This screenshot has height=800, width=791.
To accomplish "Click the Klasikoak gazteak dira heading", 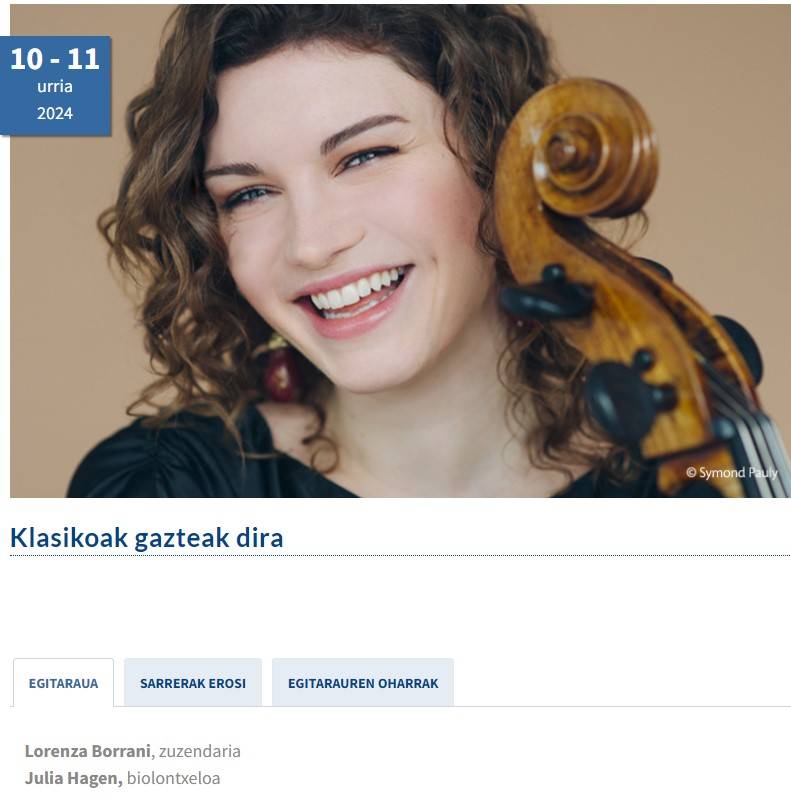I will point(146,537).
